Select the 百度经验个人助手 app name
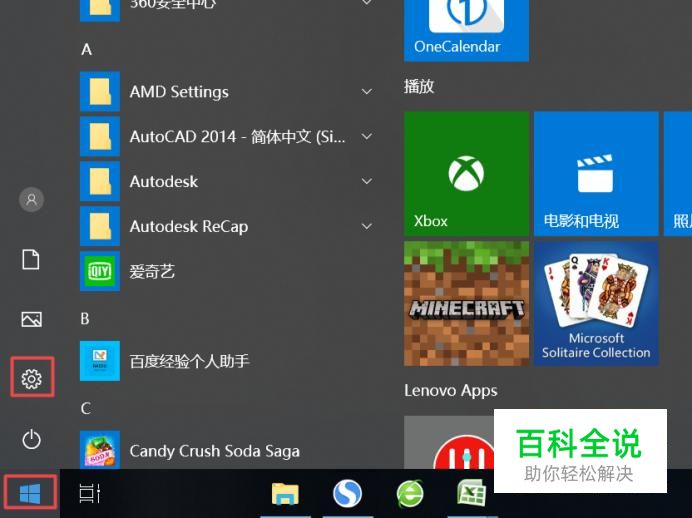The image size is (692, 518). click(x=190, y=361)
